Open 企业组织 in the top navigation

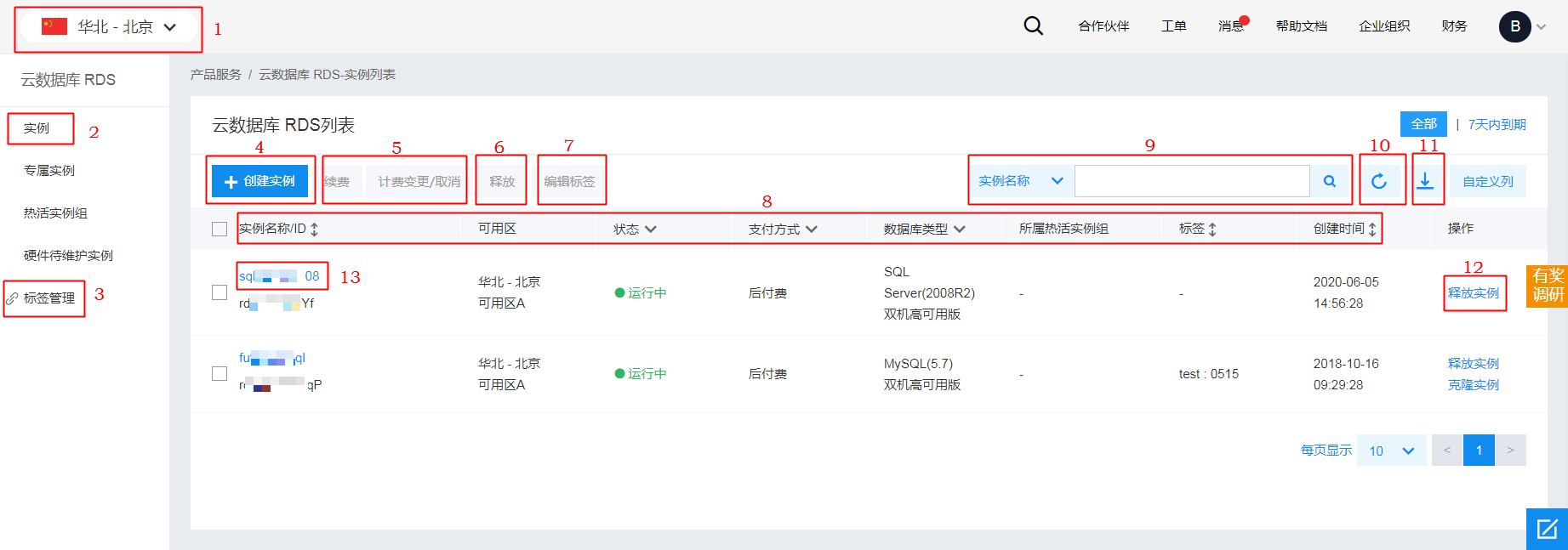point(1384,26)
